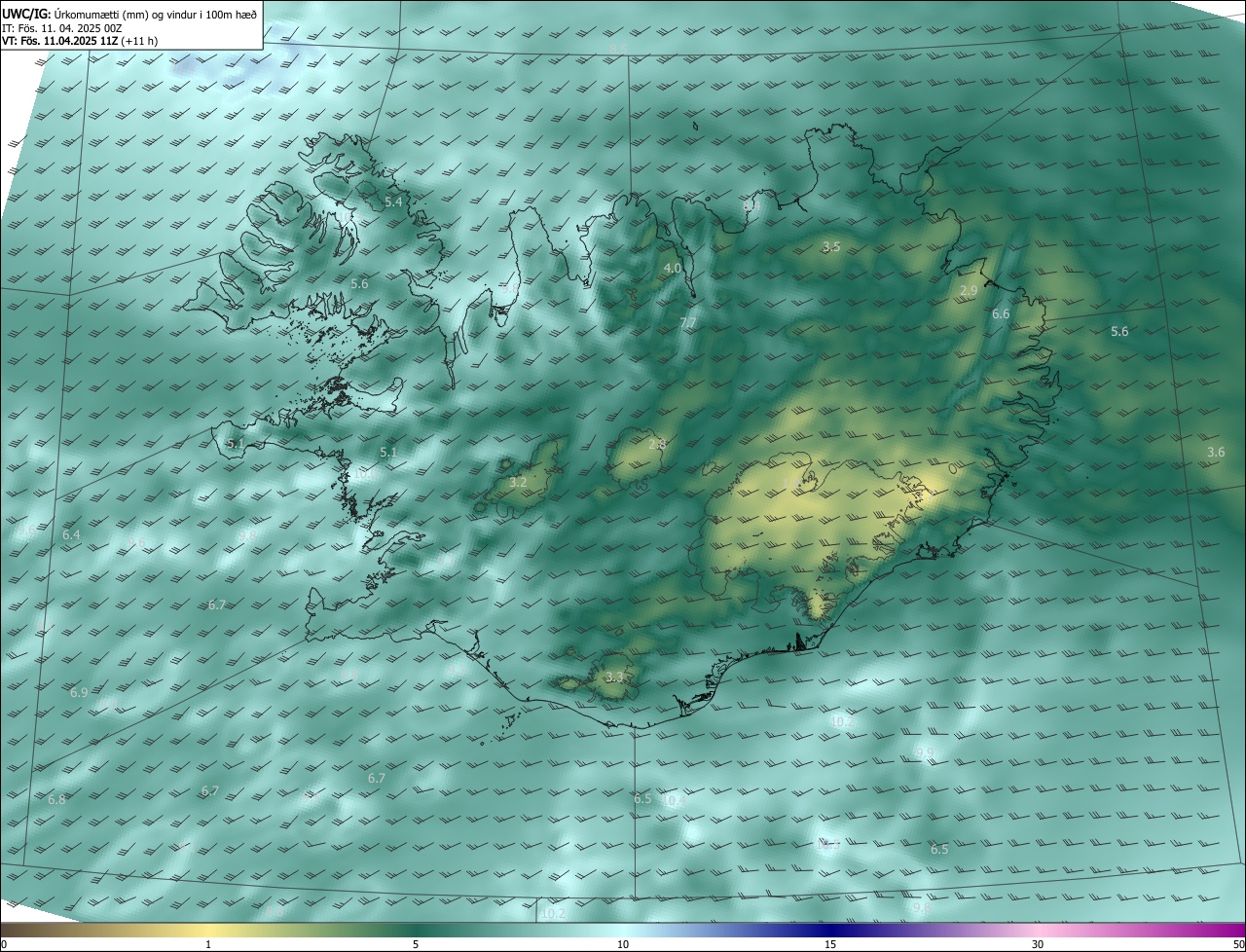Click the 2.9 value on the map
Viewport: 1246px width, 952px height.
[x=969, y=291]
